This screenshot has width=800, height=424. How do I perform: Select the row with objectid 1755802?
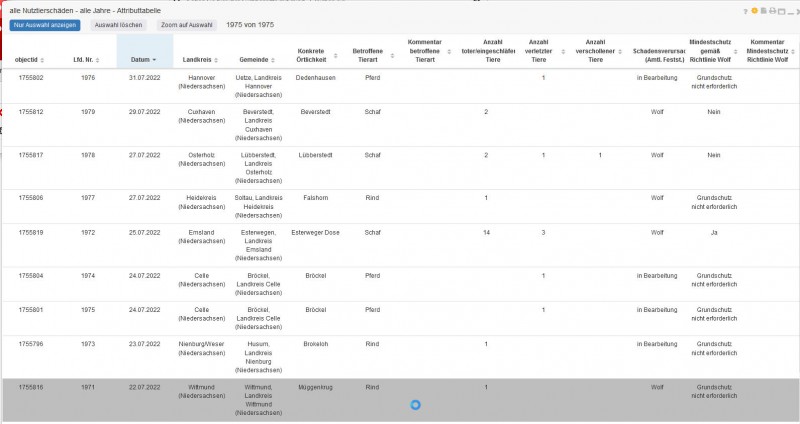[30, 77]
